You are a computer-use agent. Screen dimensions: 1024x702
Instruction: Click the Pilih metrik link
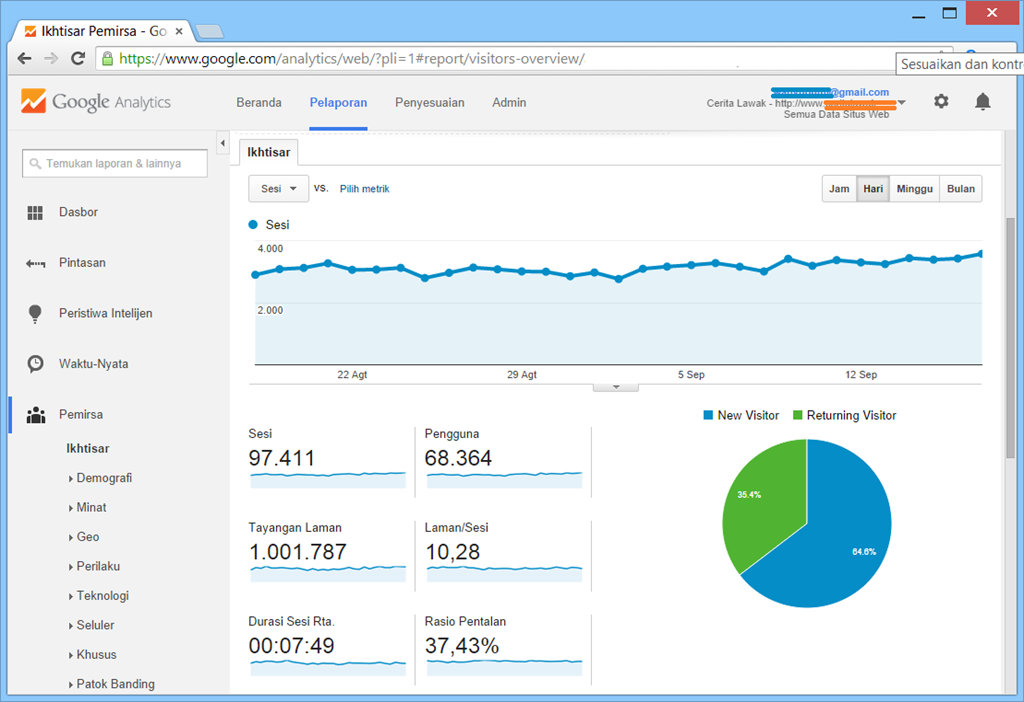(x=364, y=189)
